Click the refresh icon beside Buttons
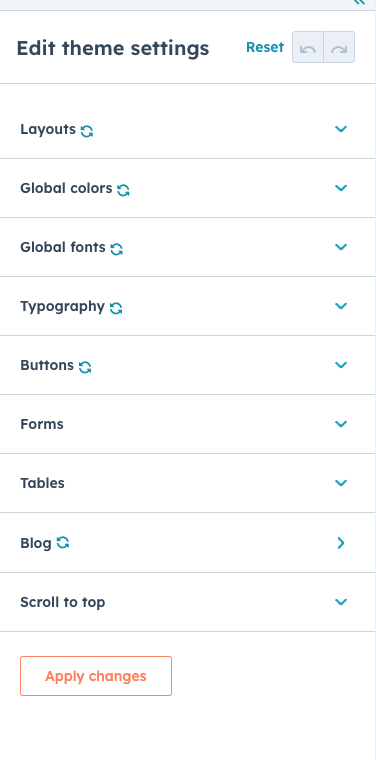This screenshot has width=376, height=760. coord(85,367)
